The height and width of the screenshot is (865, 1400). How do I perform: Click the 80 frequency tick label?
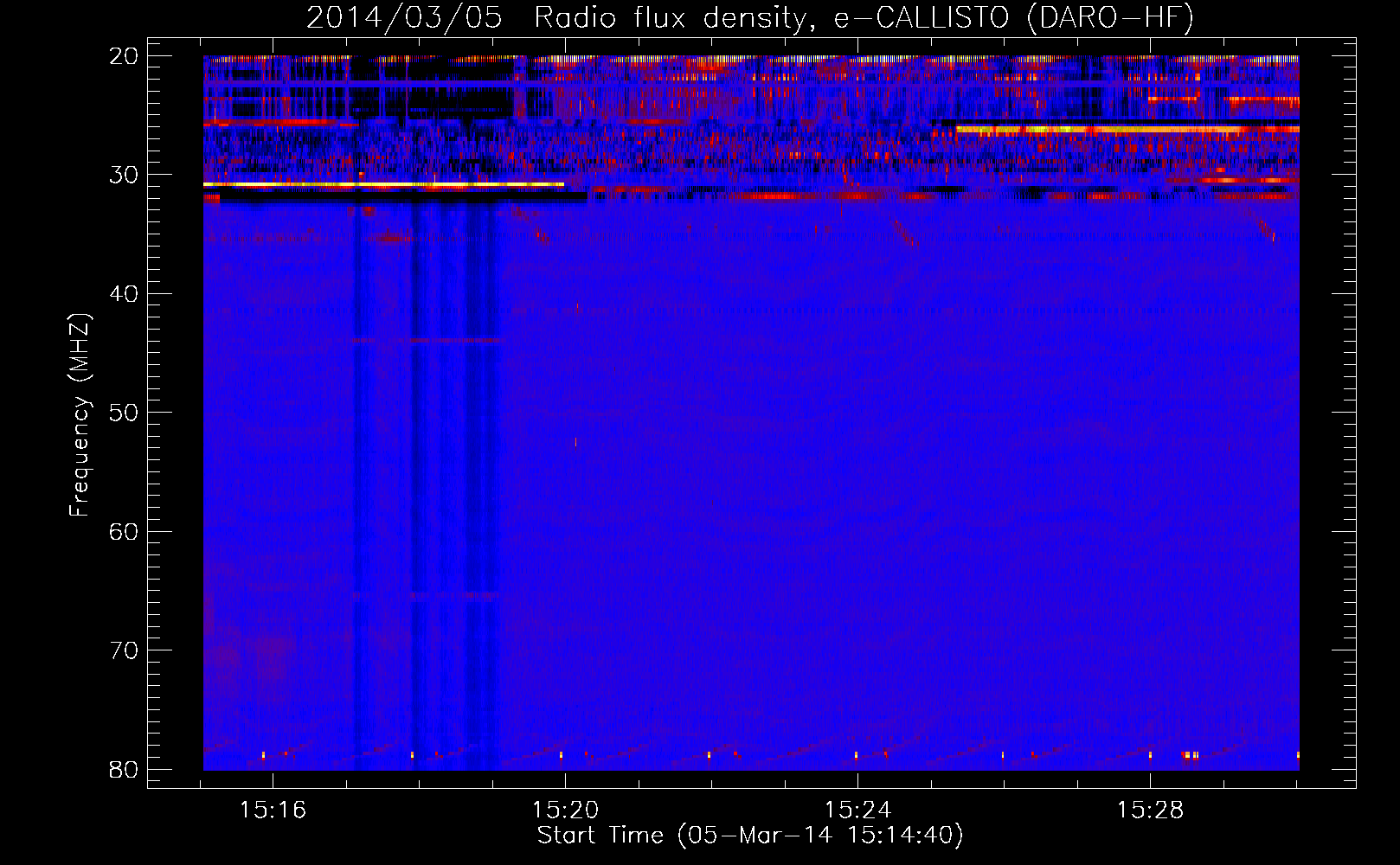click(x=125, y=769)
